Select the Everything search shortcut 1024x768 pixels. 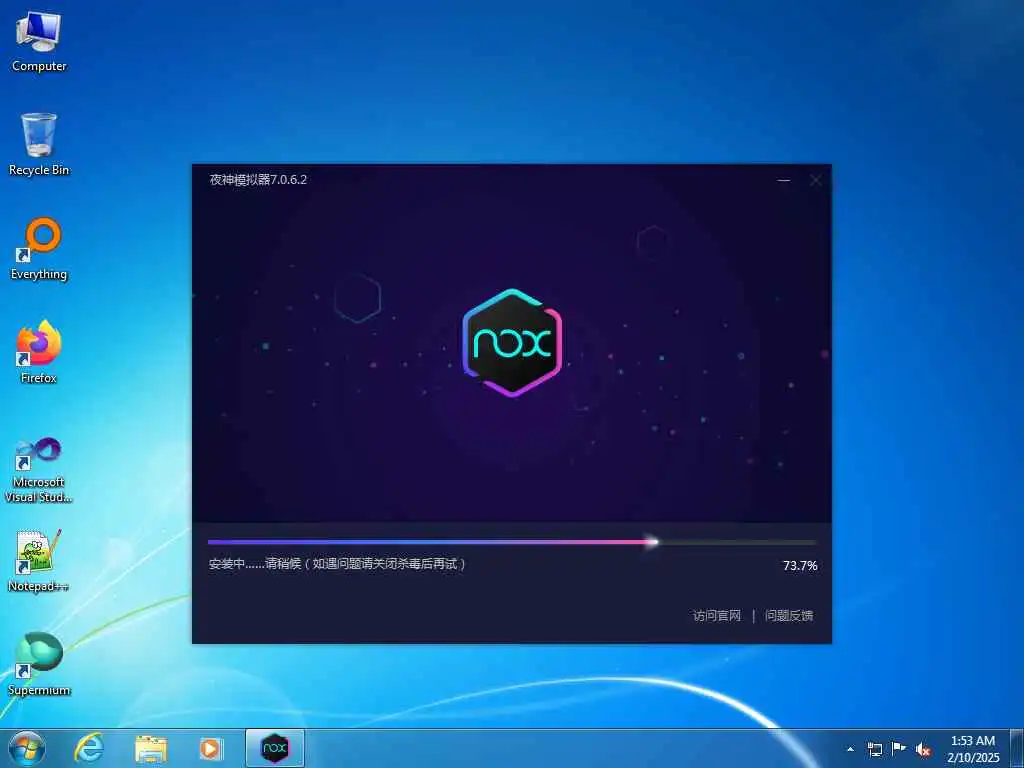pyautogui.click(x=39, y=249)
